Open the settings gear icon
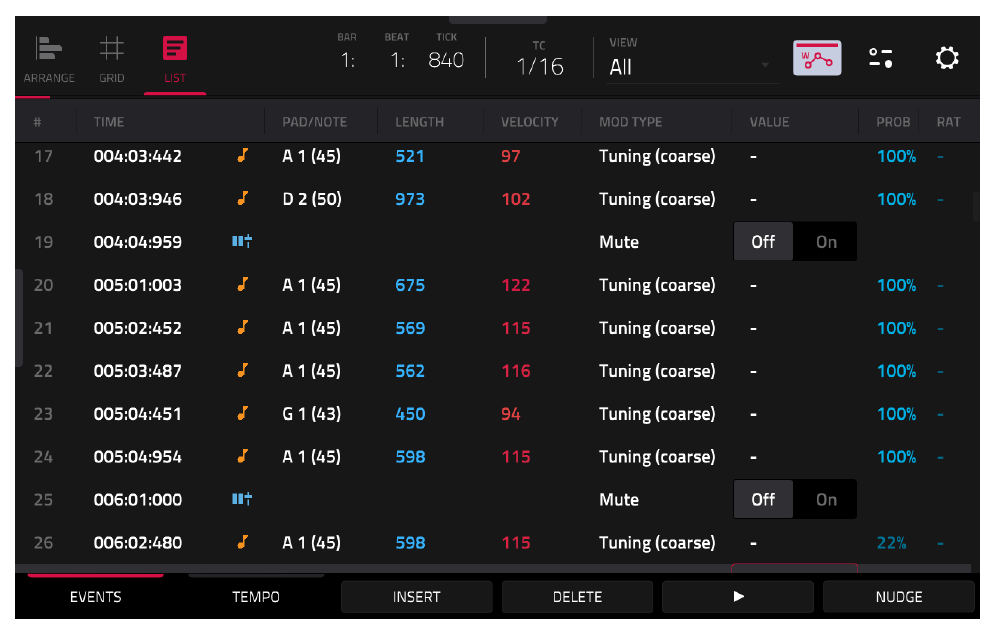Image resolution: width=996 pixels, height=636 pixels. click(x=946, y=58)
